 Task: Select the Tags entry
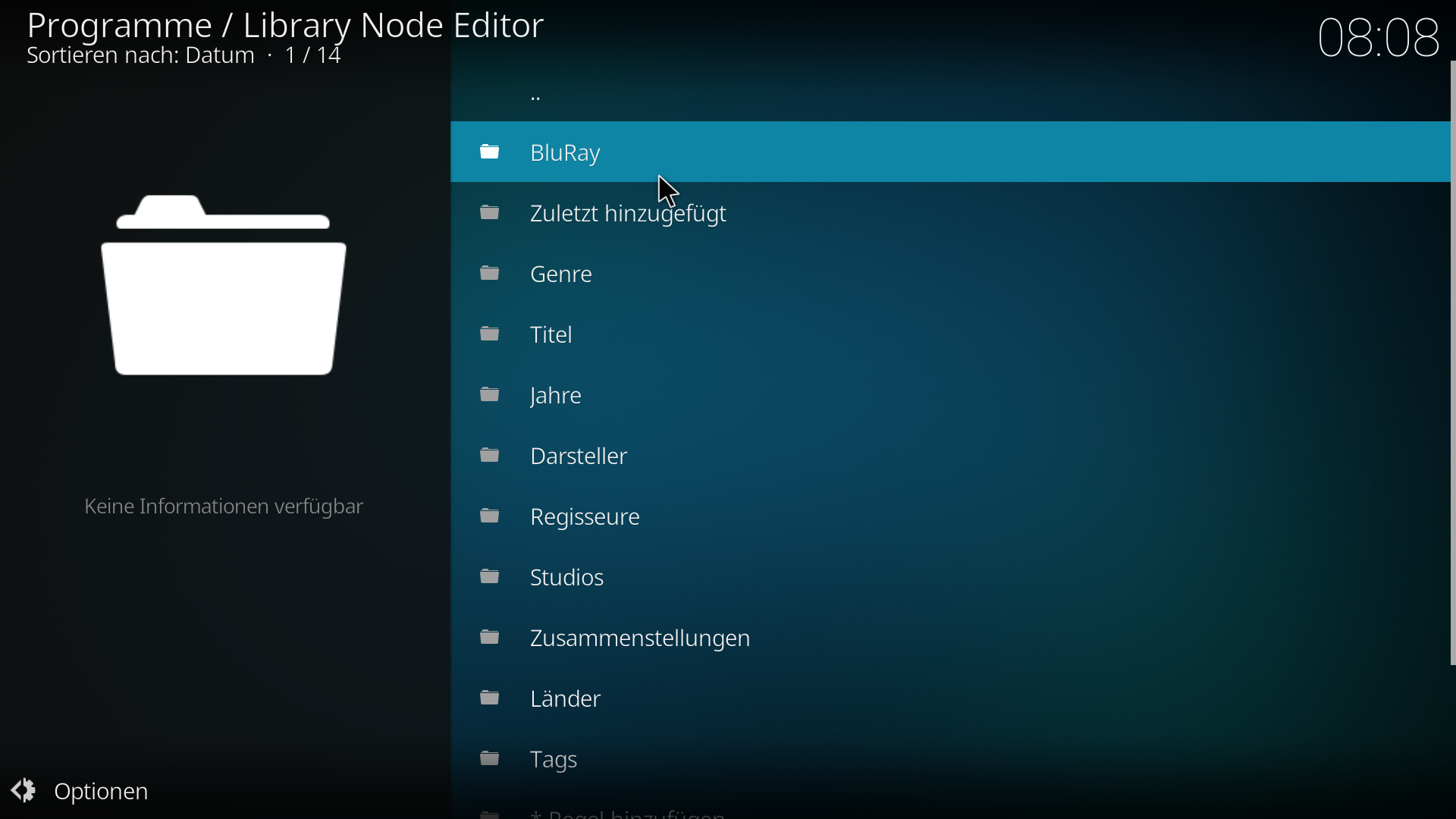pyautogui.click(x=951, y=759)
